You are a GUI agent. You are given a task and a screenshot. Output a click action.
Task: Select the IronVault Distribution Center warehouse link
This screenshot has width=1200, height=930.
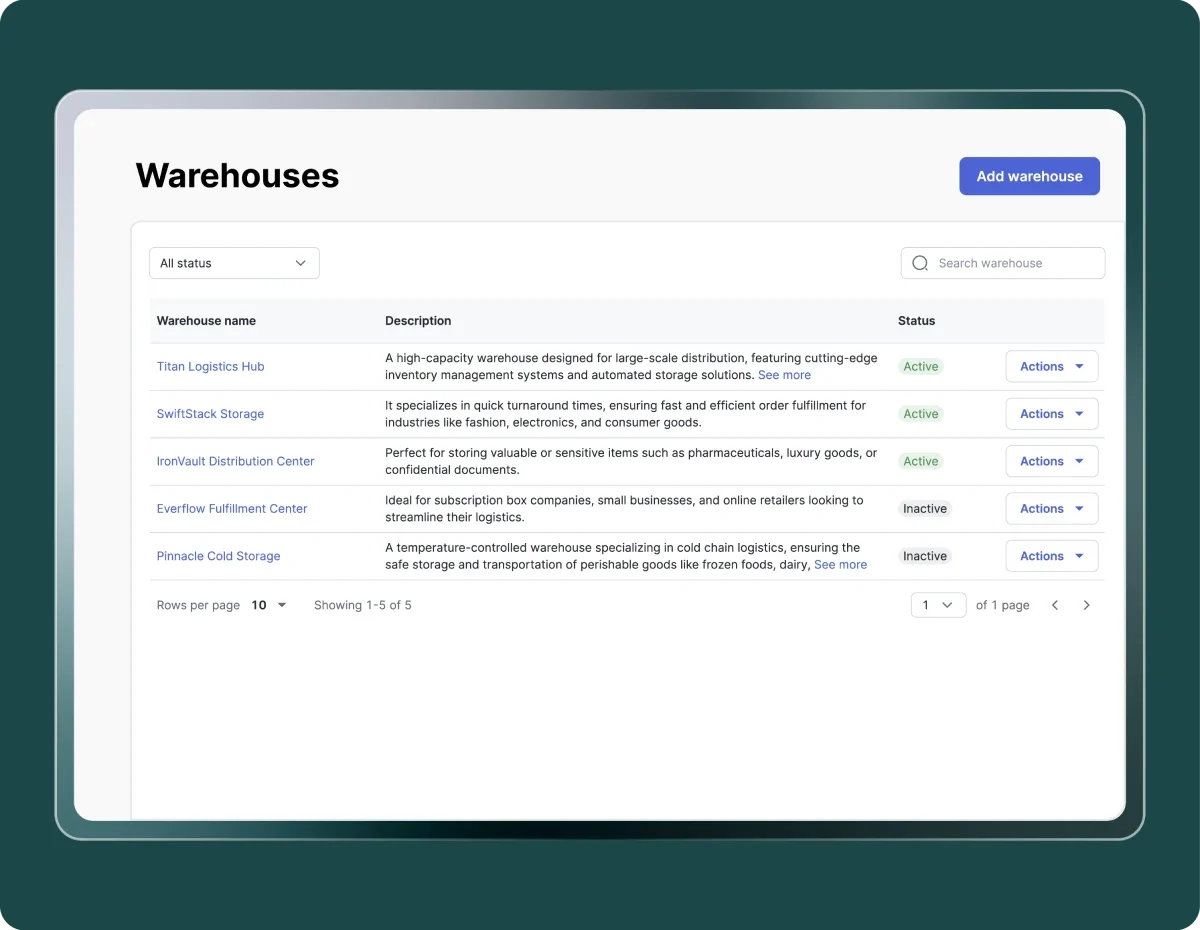(235, 461)
